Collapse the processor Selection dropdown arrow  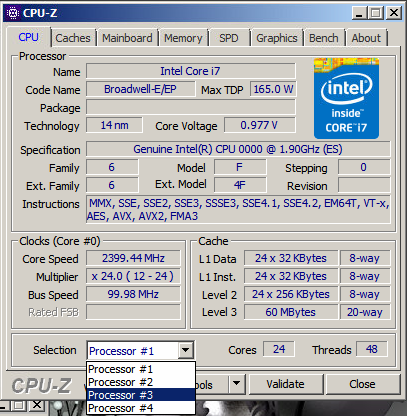[x=186, y=350]
